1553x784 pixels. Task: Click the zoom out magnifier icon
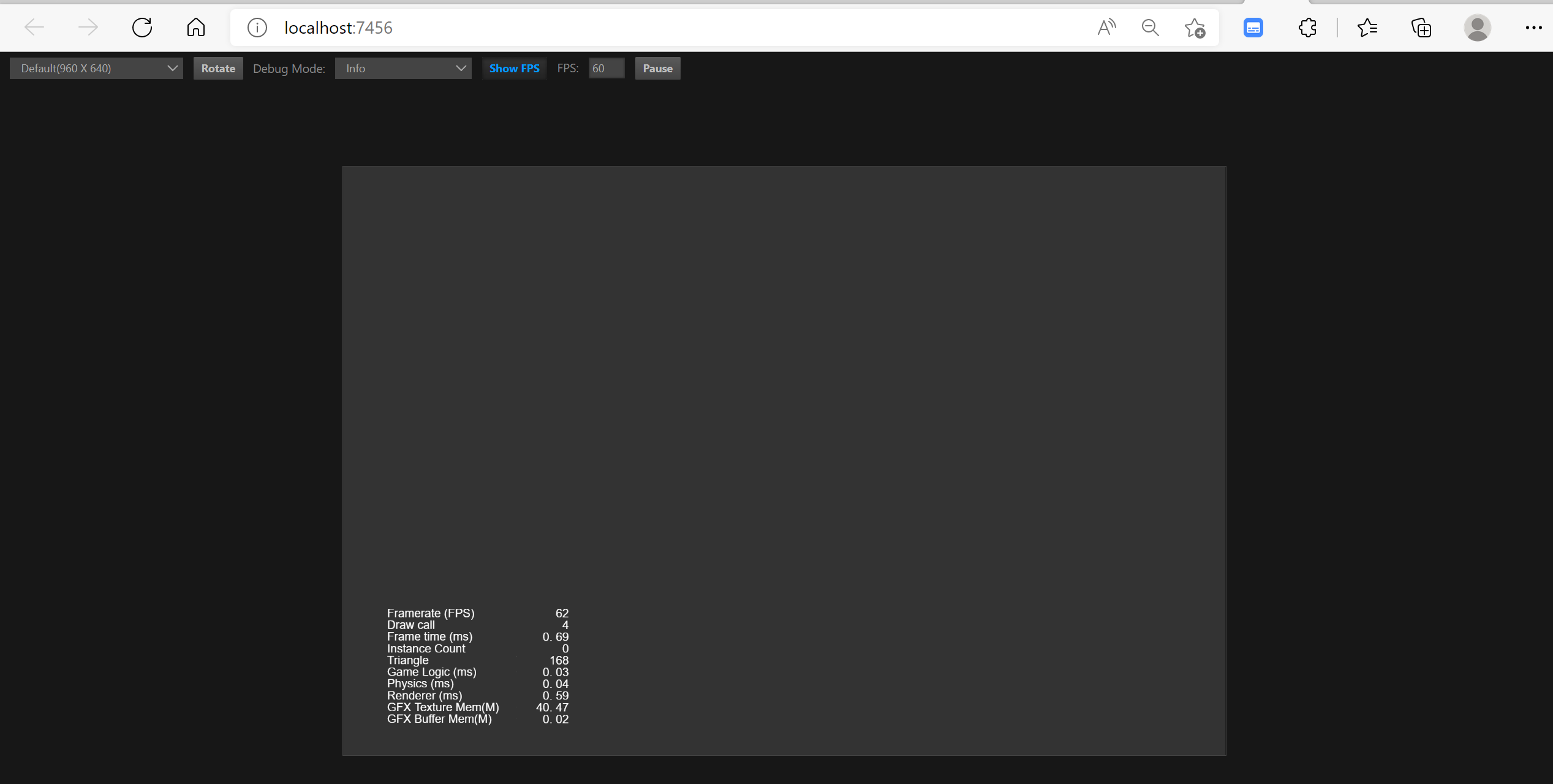coord(1151,28)
